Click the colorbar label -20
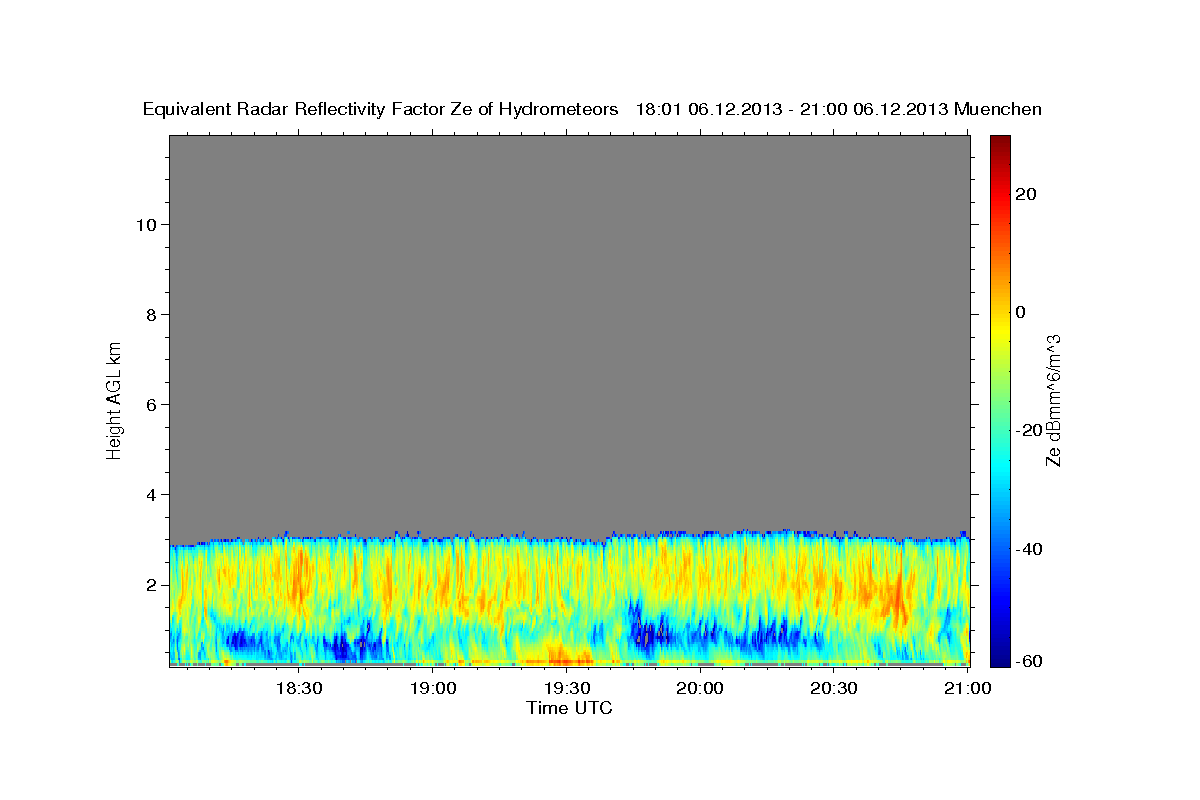 [x=1029, y=430]
